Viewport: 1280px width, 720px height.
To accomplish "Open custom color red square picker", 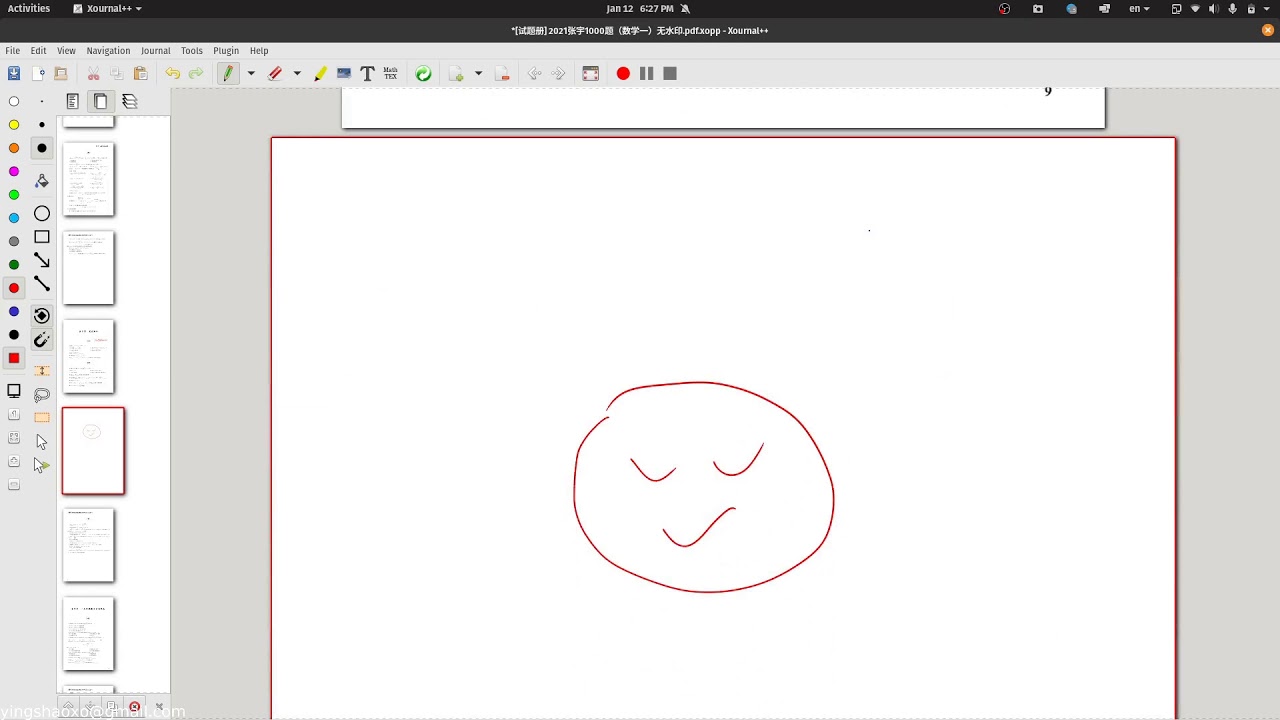I will pos(14,358).
